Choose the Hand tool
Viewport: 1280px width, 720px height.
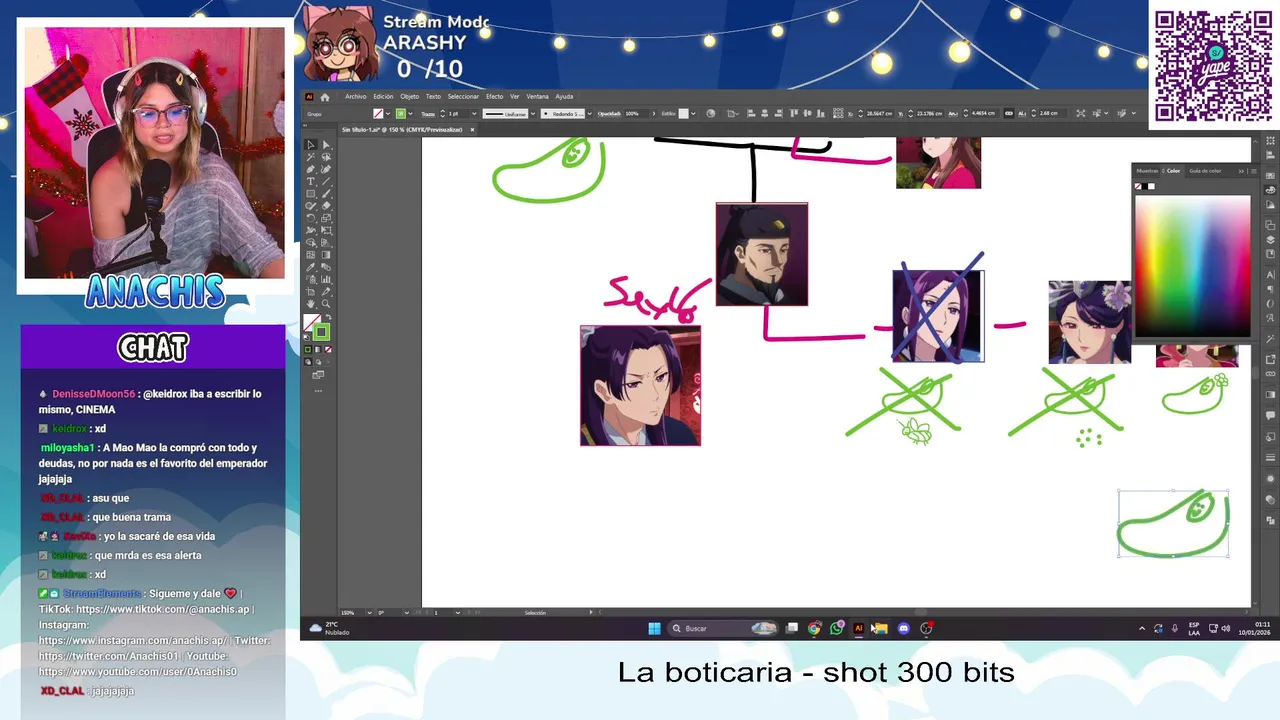(x=311, y=303)
